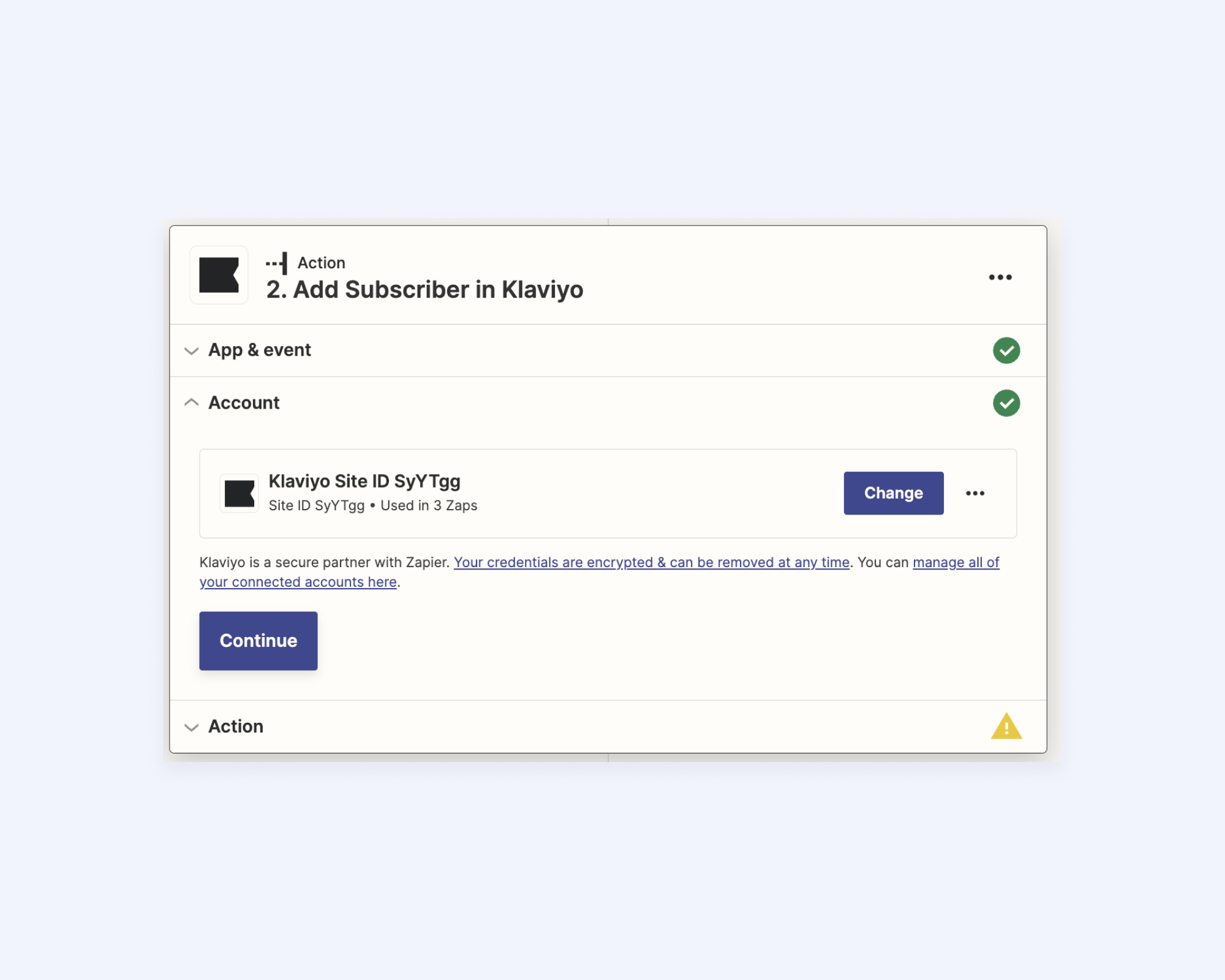This screenshot has height=980, width=1225.
Task: Select the Account section heading
Action: coord(244,402)
